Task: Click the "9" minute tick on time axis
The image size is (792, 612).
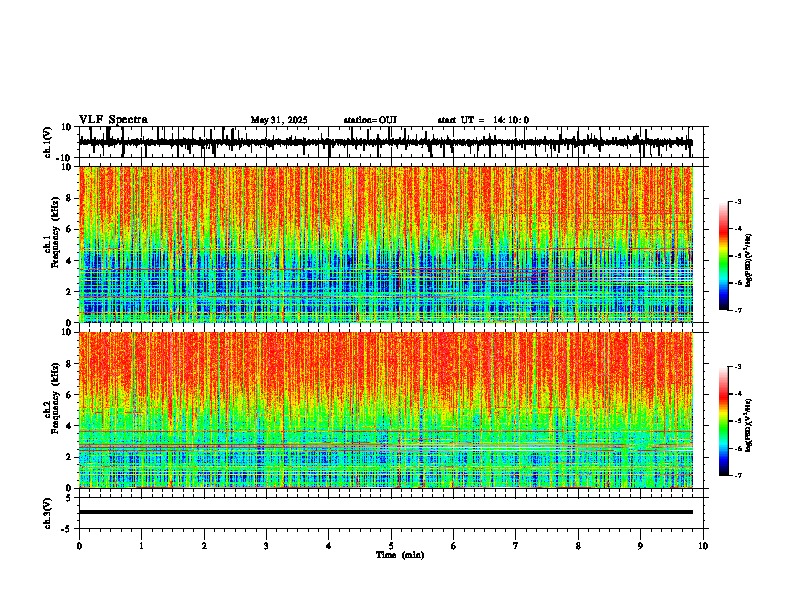Action: click(x=640, y=546)
